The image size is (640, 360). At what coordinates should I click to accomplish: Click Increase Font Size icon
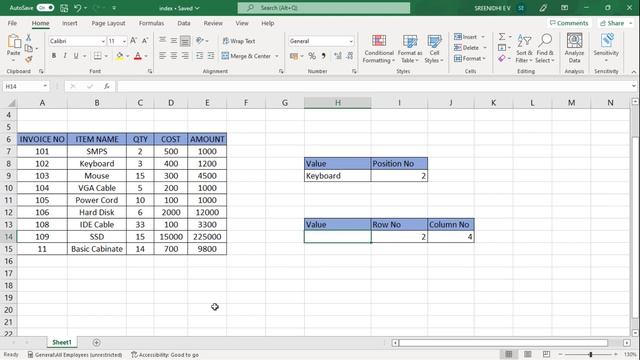(x=133, y=41)
